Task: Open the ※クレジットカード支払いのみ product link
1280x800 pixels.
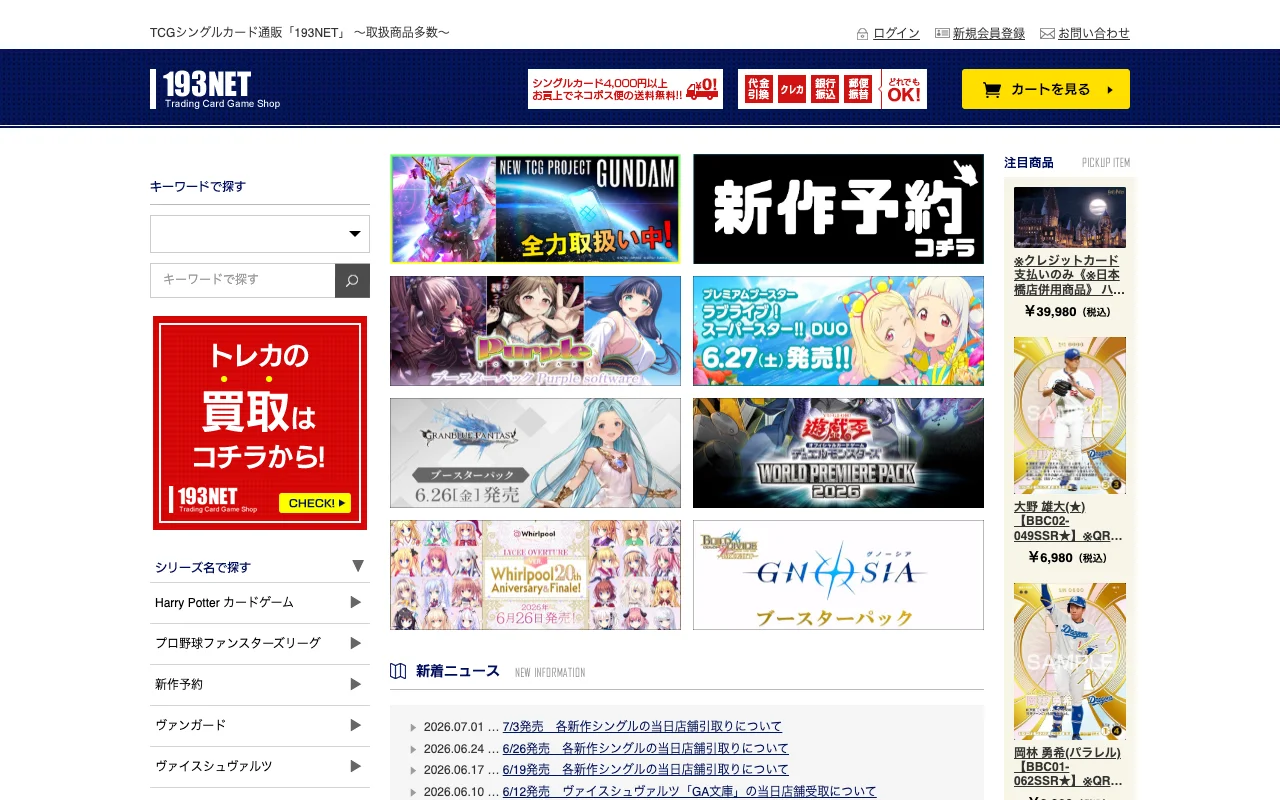Action: [x=1069, y=275]
